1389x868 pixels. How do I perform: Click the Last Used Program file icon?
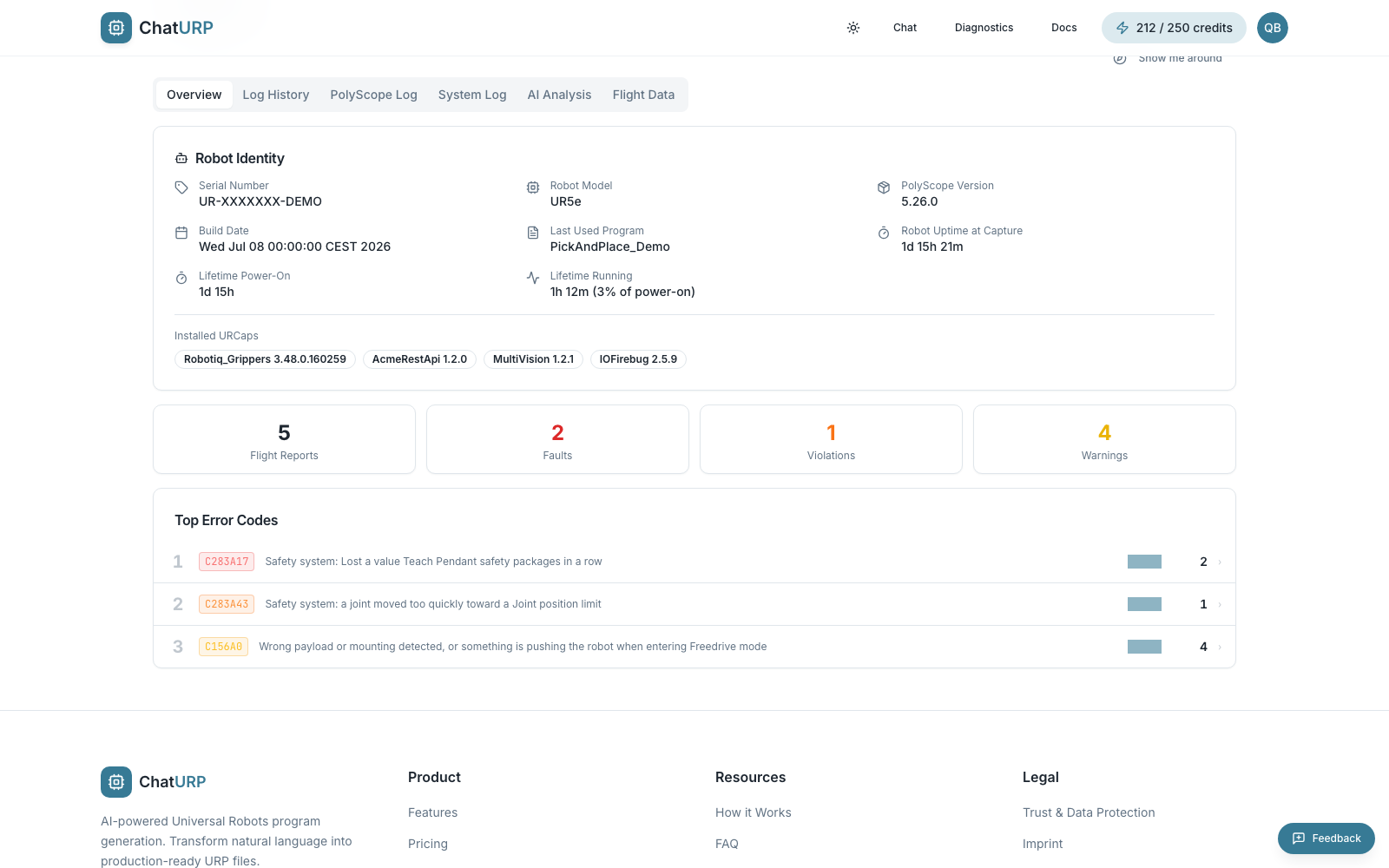(533, 233)
